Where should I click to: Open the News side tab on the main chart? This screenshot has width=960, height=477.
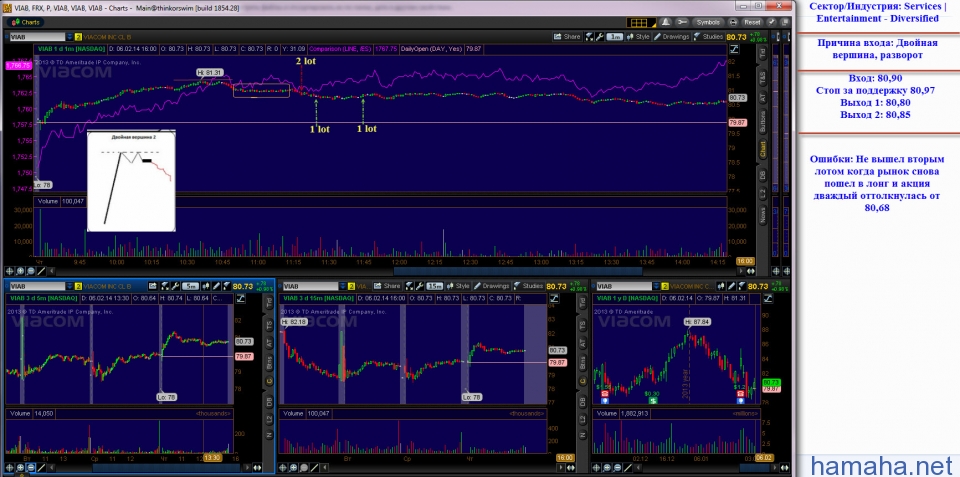(x=762, y=216)
